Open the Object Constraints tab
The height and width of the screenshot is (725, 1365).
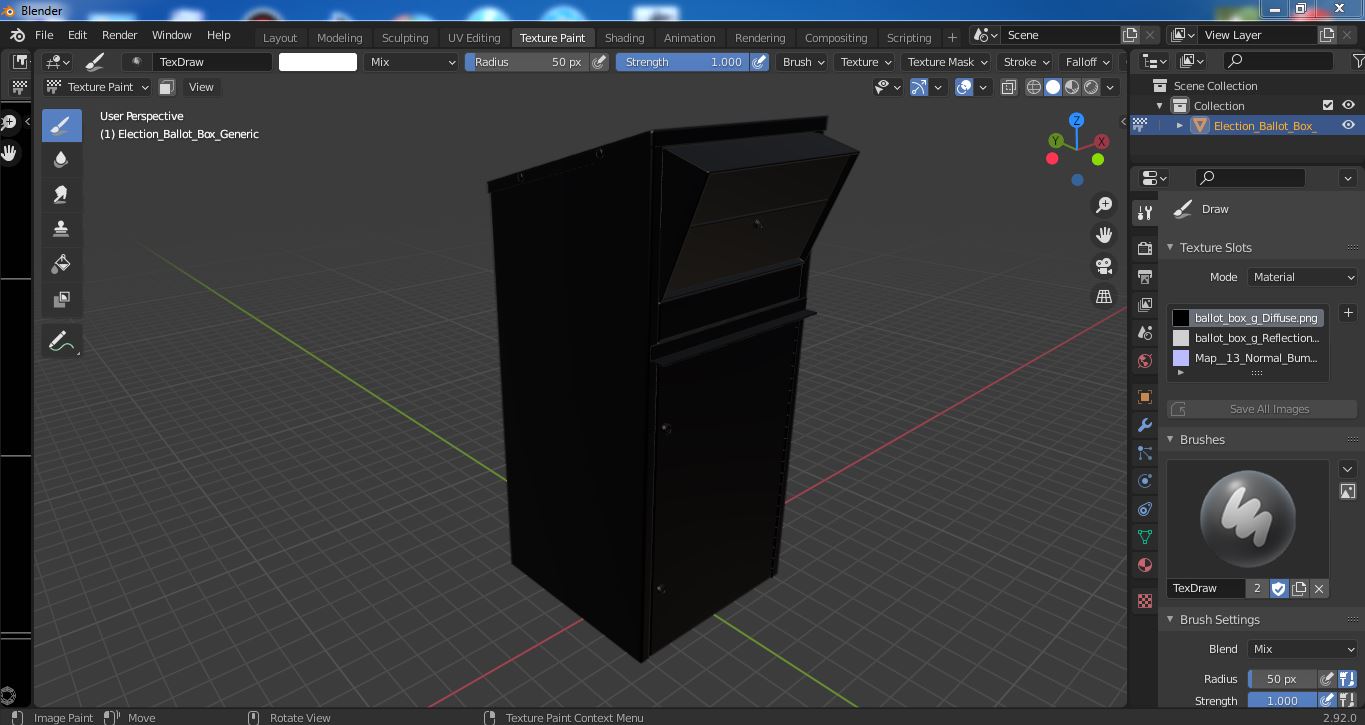pos(1145,509)
